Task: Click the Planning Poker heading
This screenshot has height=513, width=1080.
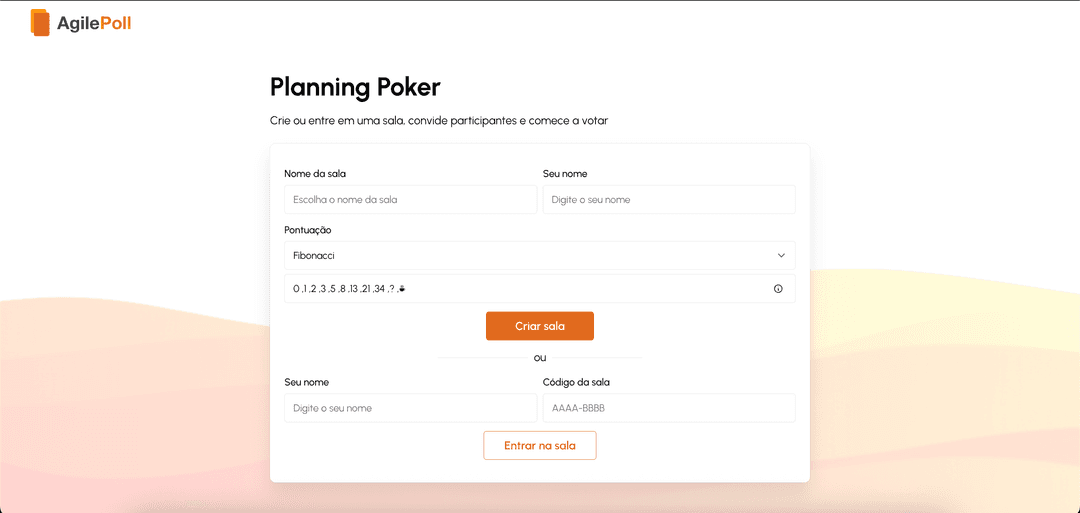Action: coord(355,87)
